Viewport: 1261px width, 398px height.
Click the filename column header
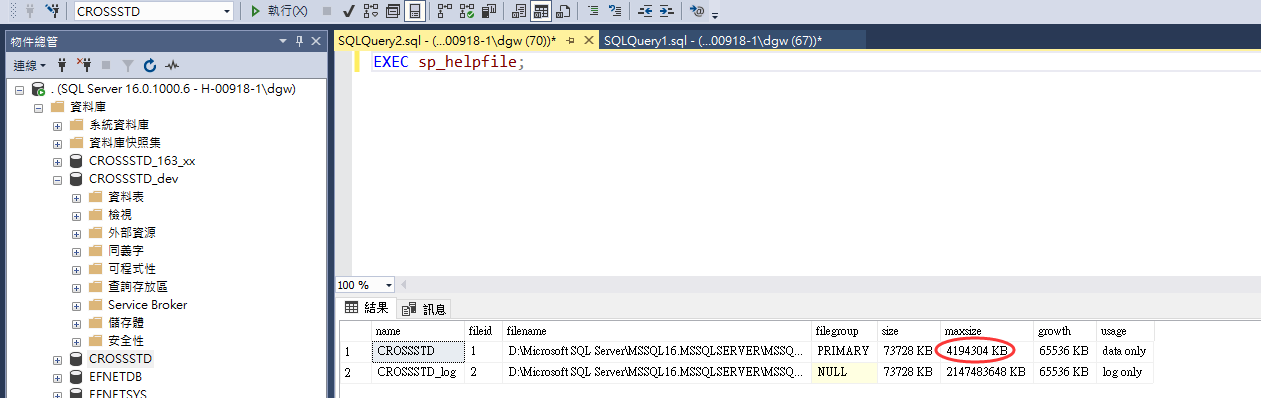[x=657, y=331]
